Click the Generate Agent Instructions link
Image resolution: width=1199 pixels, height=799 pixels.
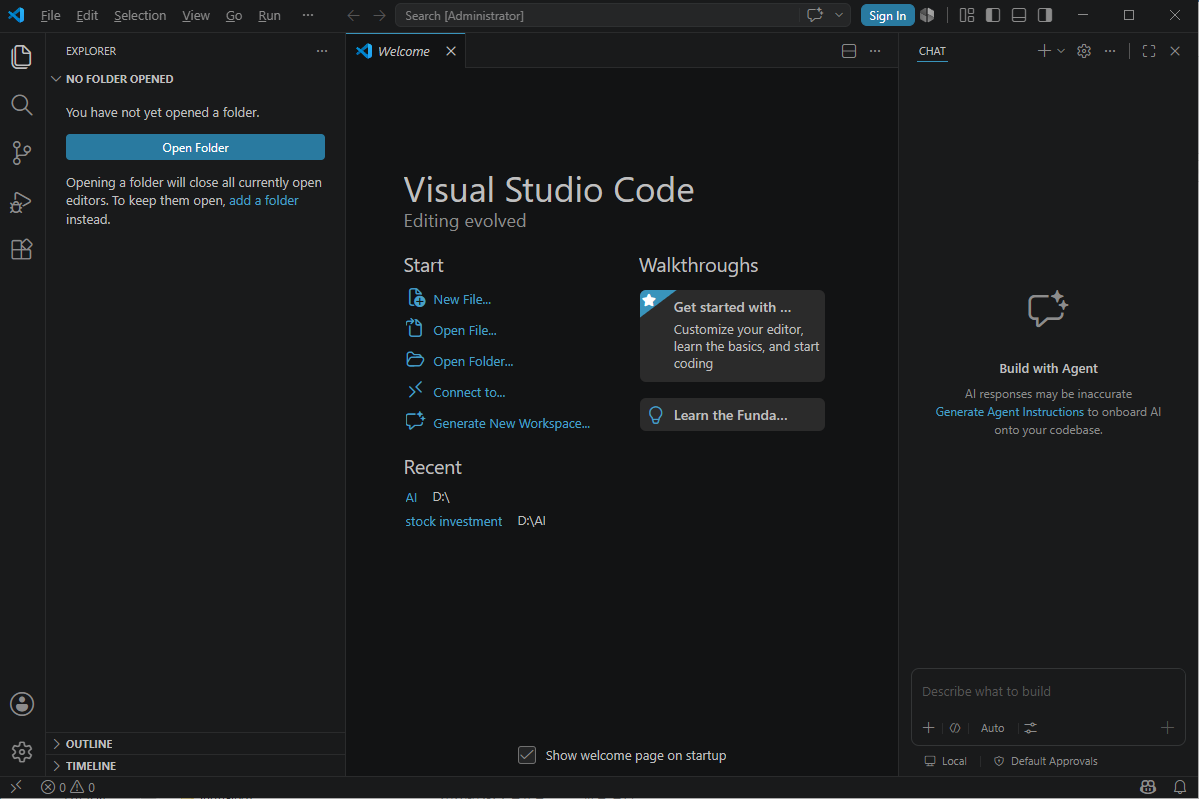(1009, 411)
